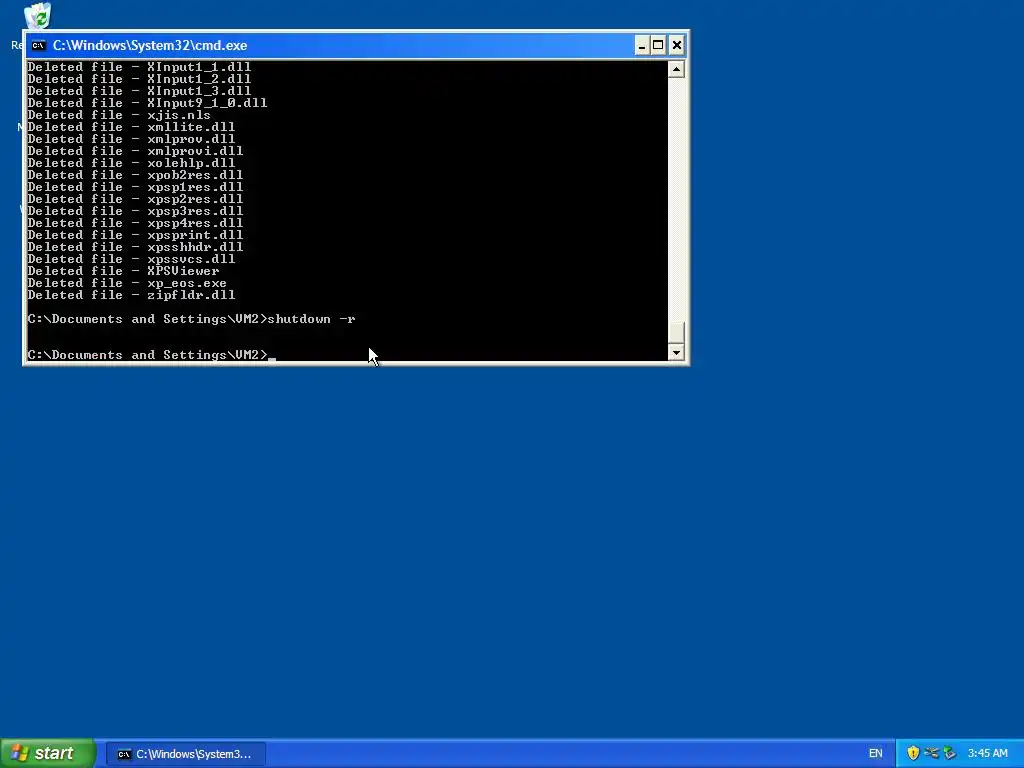Click the 'shutdown -r' command line
Screen dimensions: 1024x768
pyautogui.click(x=191, y=319)
